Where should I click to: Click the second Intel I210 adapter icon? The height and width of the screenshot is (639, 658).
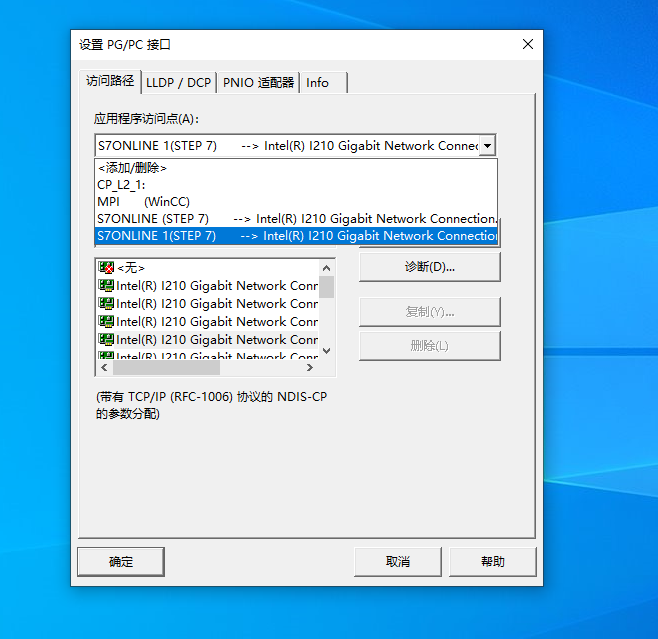point(105,304)
